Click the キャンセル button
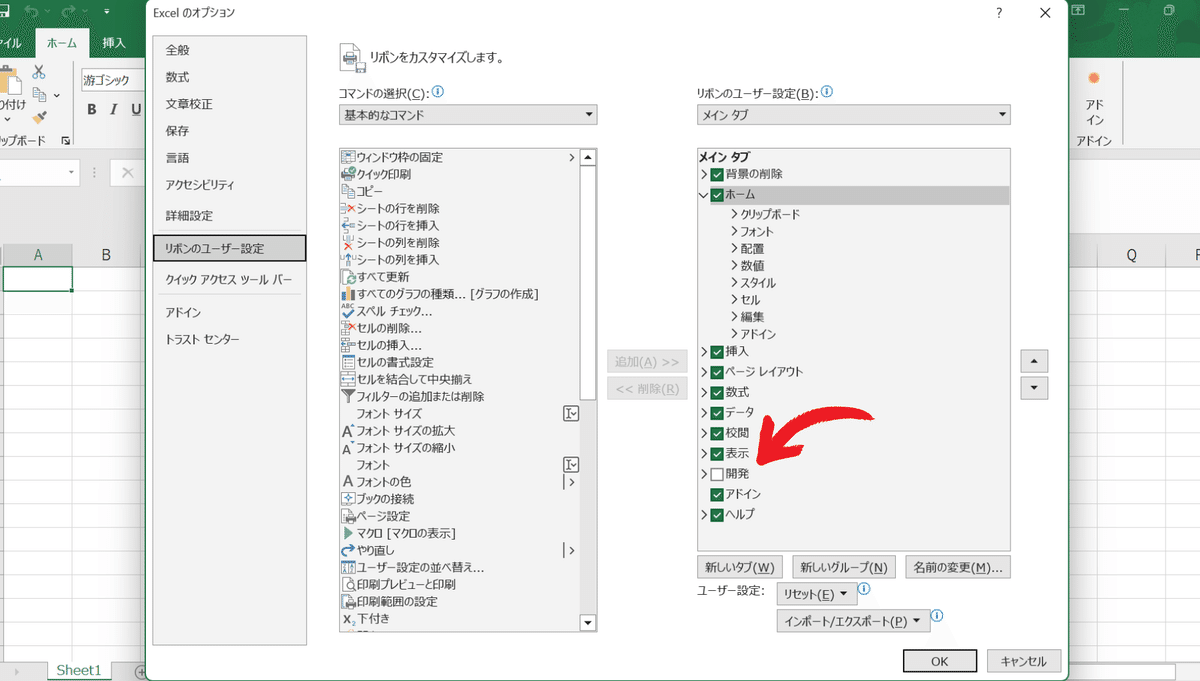1200x681 pixels. tap(1023, 661)
